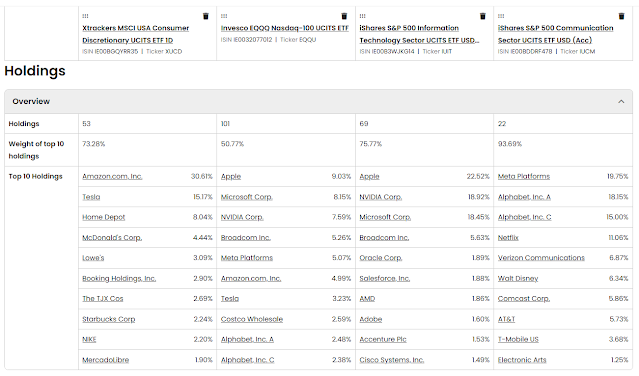The image size is (639, 376).
Task: Delete iShares S&P 500 Communication Sector ETF
Action: pos(621,16)
